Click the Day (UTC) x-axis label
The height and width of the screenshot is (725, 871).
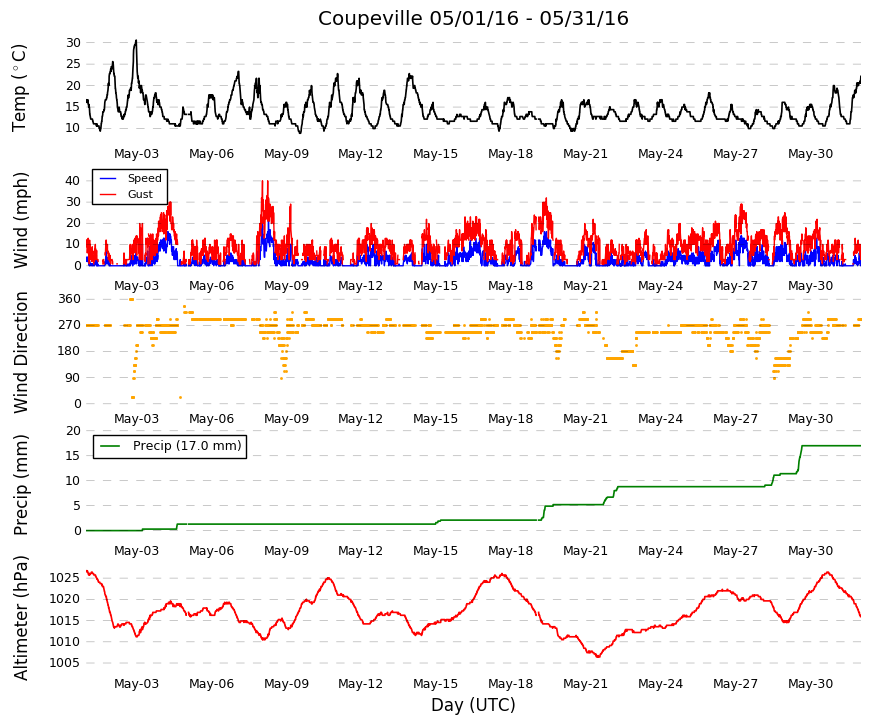pos(473,705)
